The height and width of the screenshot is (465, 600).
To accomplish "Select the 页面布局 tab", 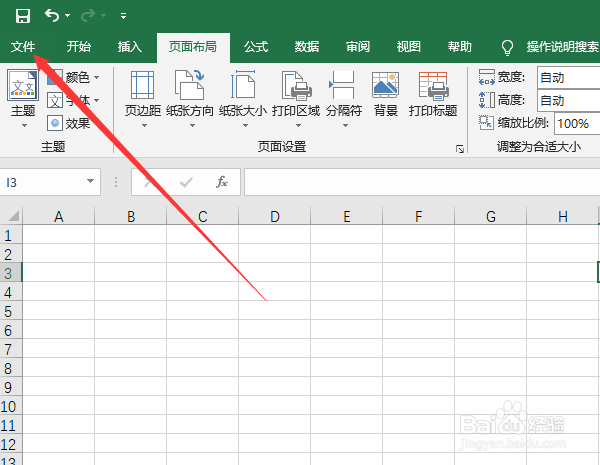I will pos(193,47).
